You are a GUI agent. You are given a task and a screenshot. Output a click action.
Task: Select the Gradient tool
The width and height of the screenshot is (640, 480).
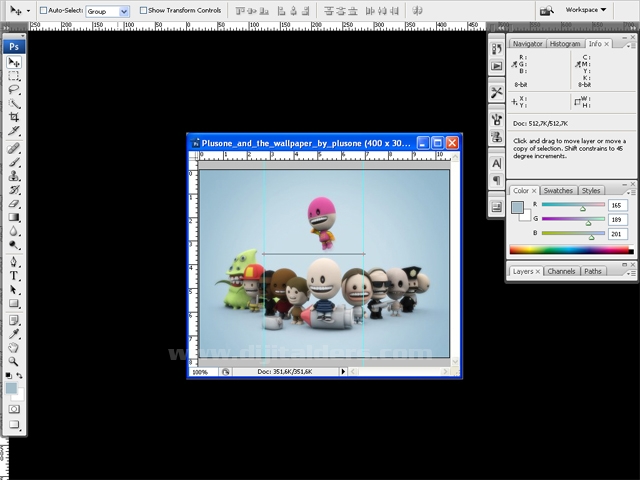14,217
